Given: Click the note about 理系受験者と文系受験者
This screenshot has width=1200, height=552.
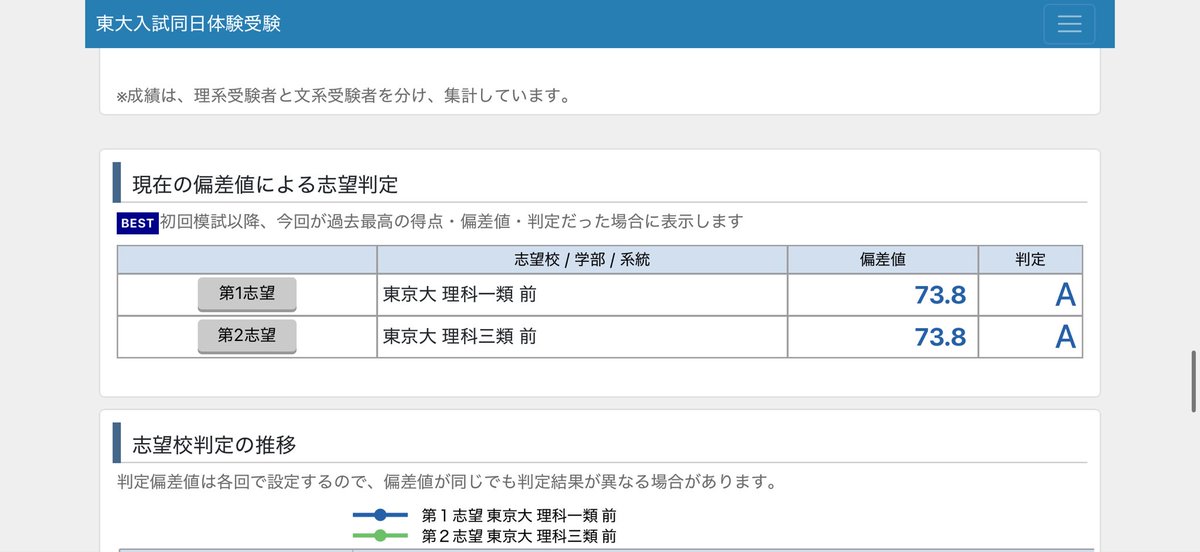Looking at the screenshot, I should pos(343,97).
